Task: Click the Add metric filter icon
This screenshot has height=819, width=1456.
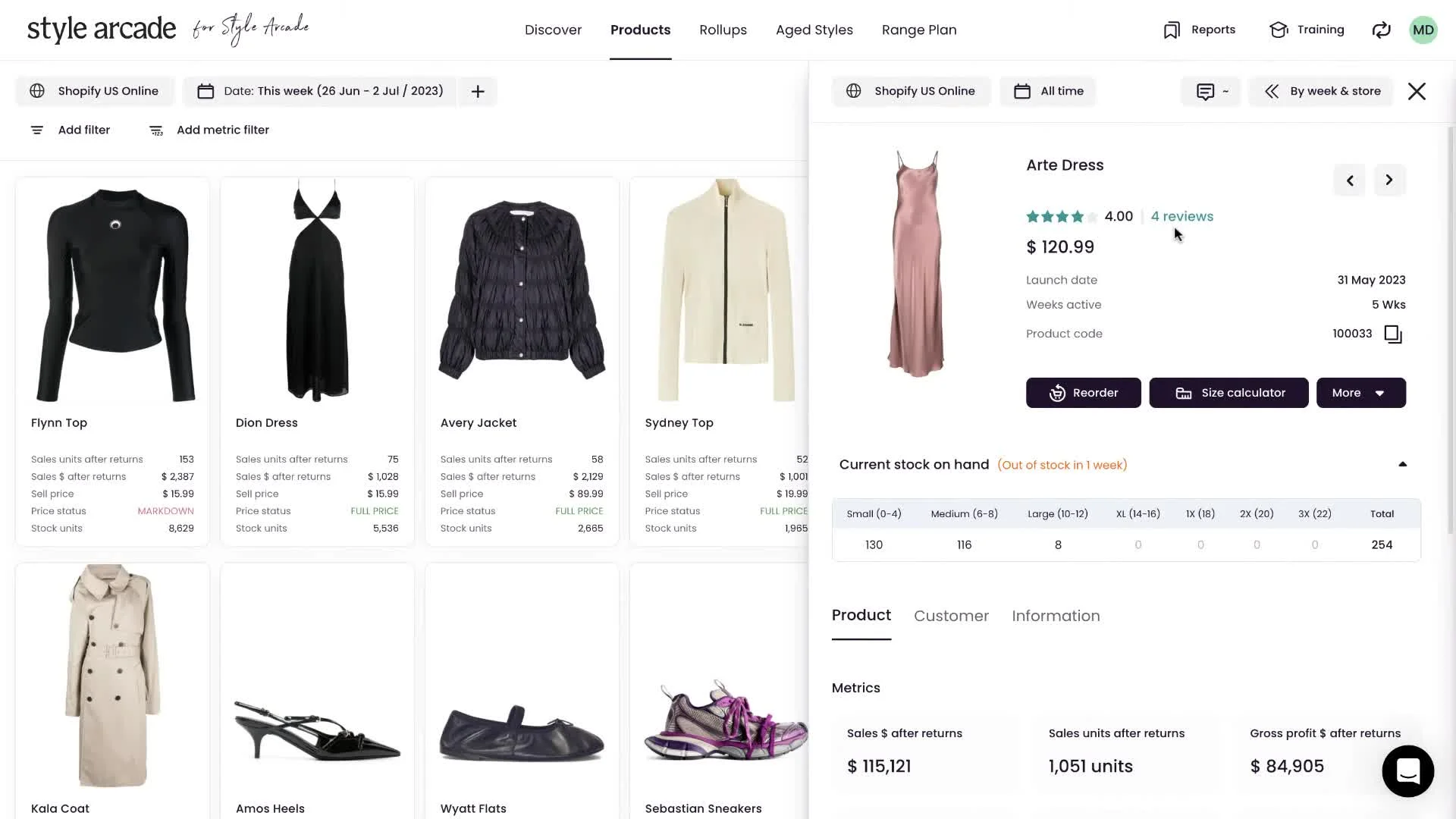Action: [155, 130]
